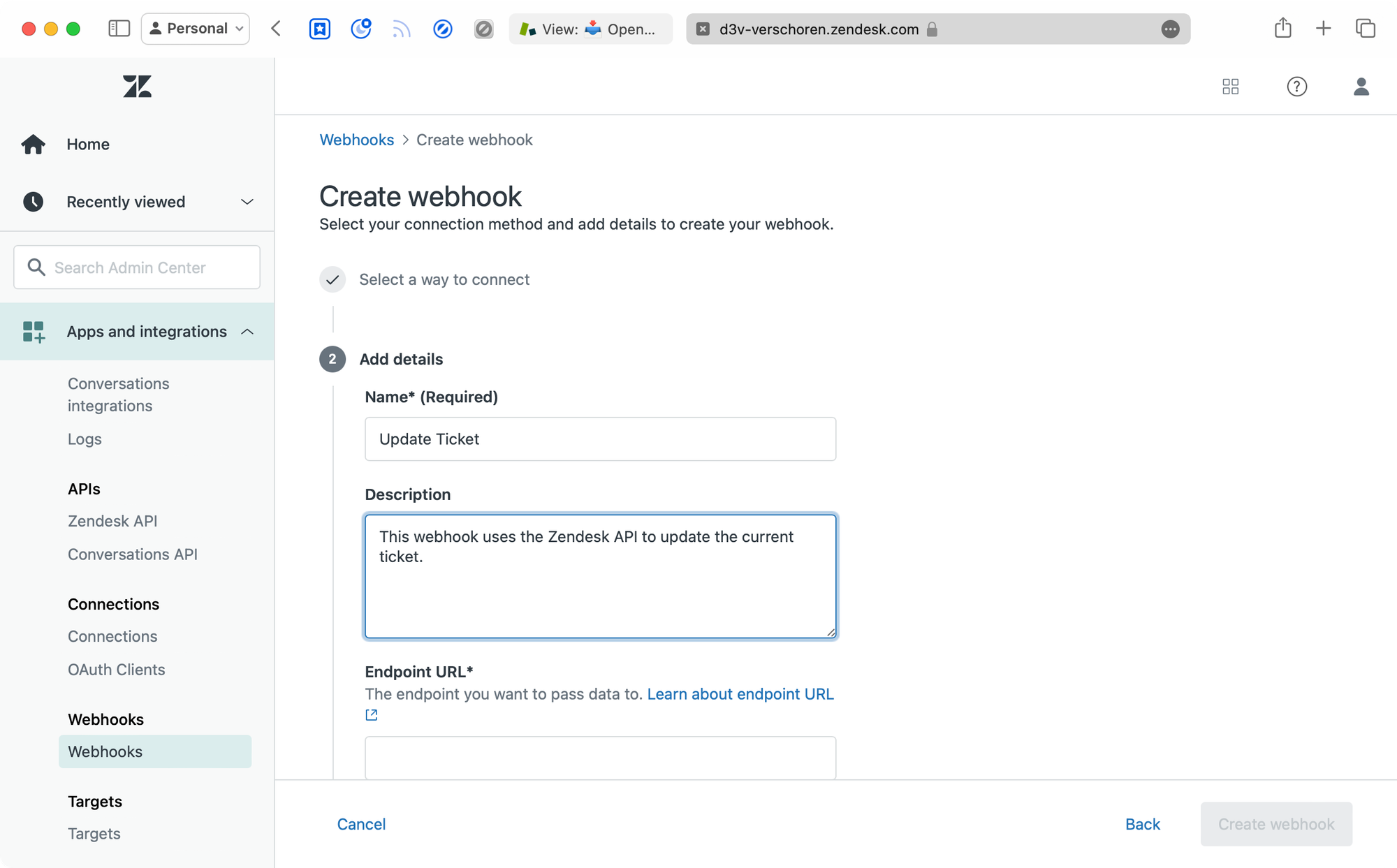Click the help question mark icon
The image size is (1397, 868).
coord(1296,87)
